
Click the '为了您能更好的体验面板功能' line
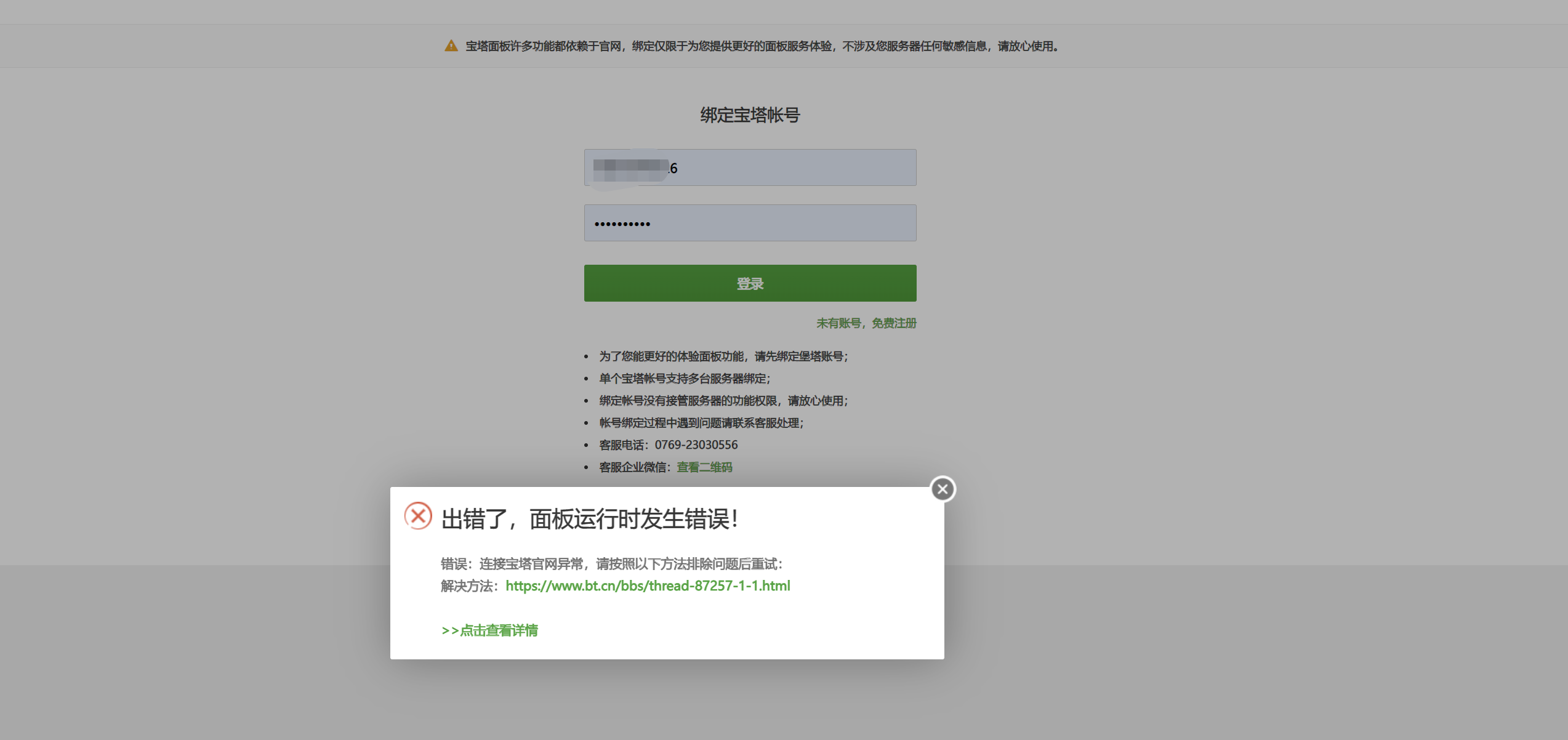723,356
